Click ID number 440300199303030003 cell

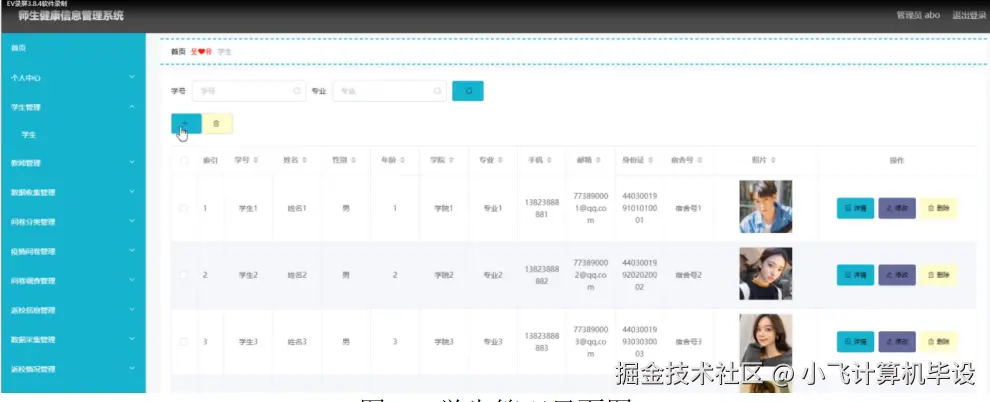(639, 342)
